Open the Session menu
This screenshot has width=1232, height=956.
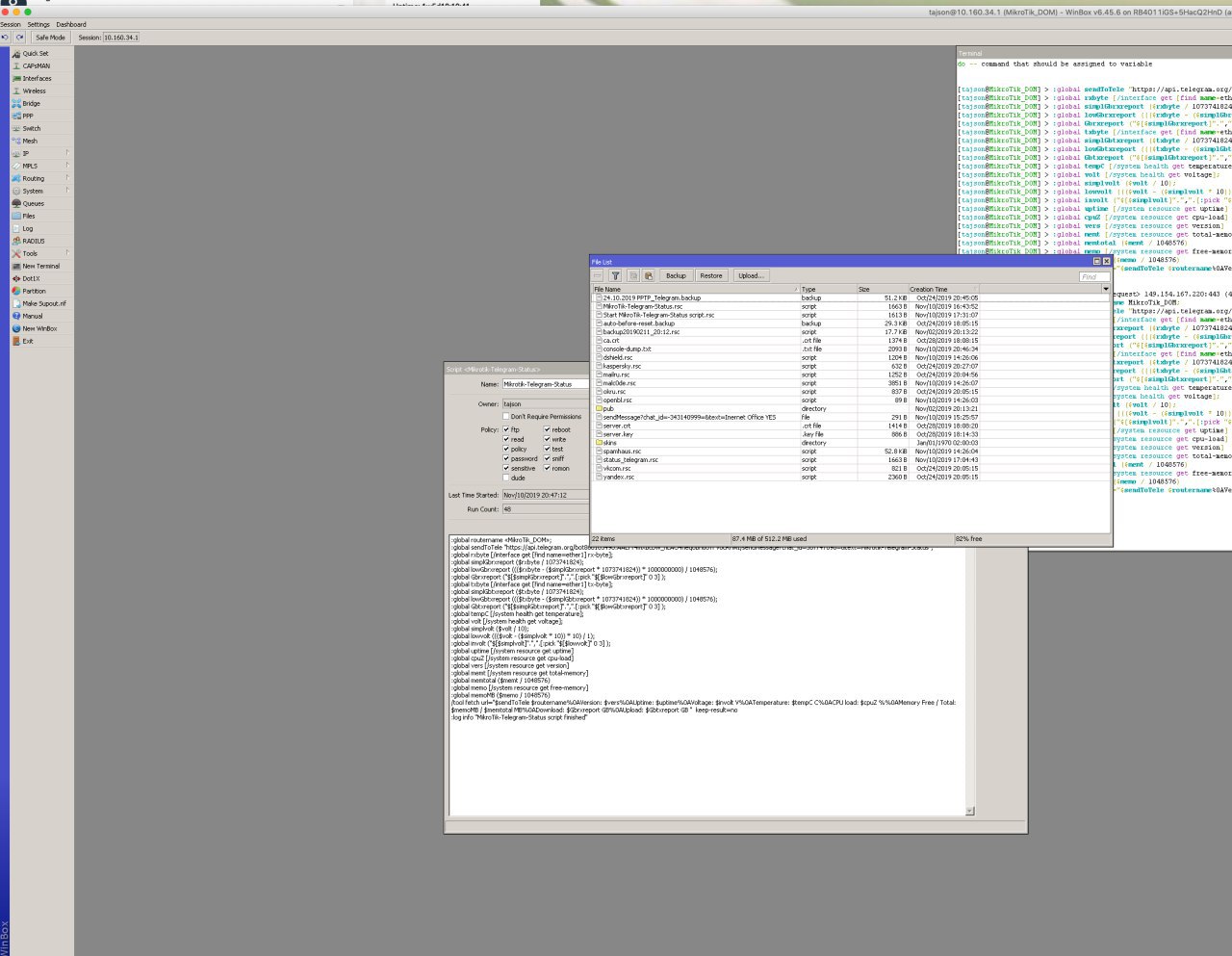(11, 25)
